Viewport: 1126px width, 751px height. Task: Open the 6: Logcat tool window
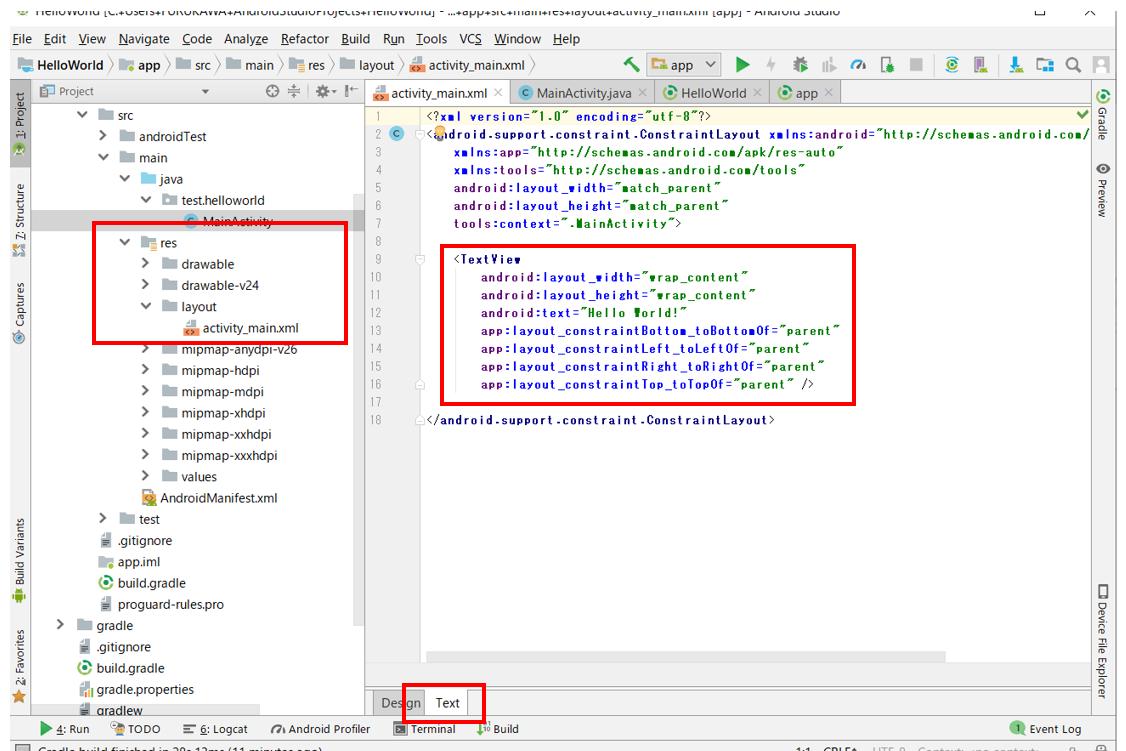click(x=215, y=729)
